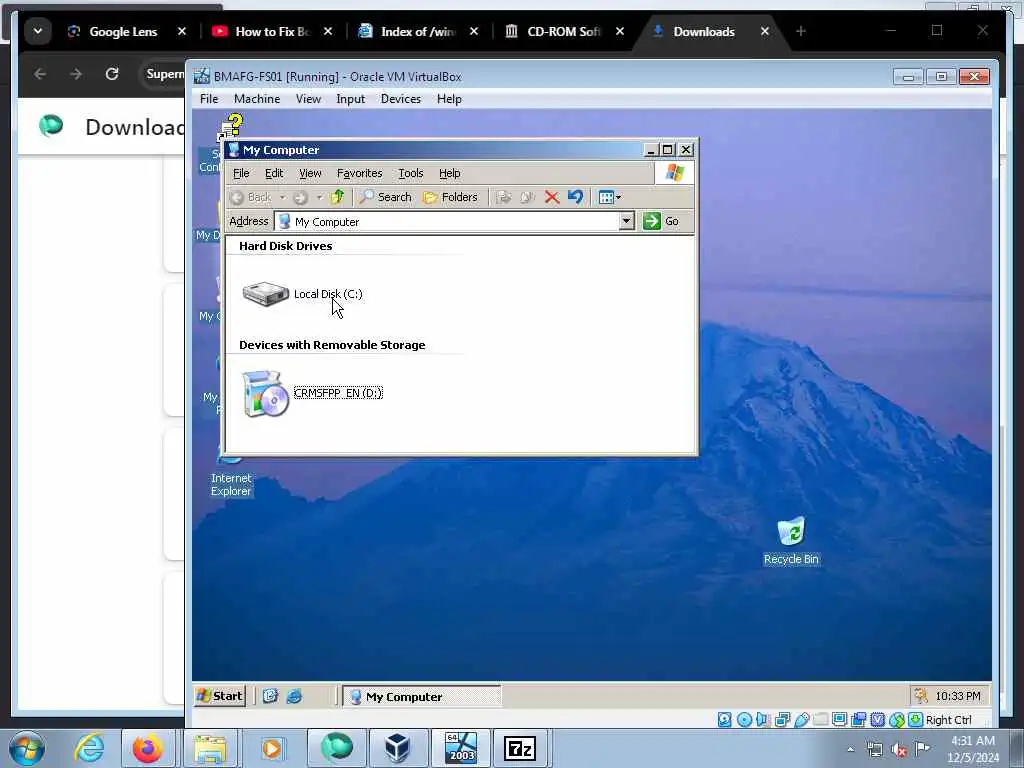Click VirtualBox audio status icon

[x=763, y=720]
